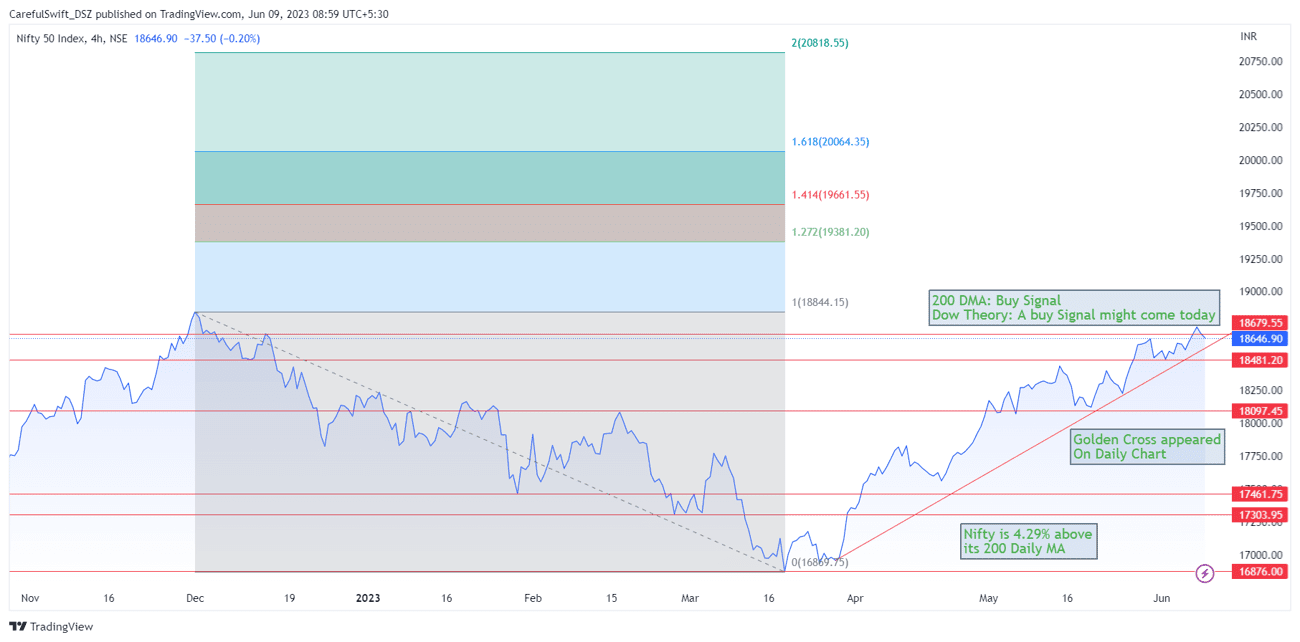Click 17000.00 on the price scale
The width and height of the screenshot is (1300, 642).
(1260, 556)
